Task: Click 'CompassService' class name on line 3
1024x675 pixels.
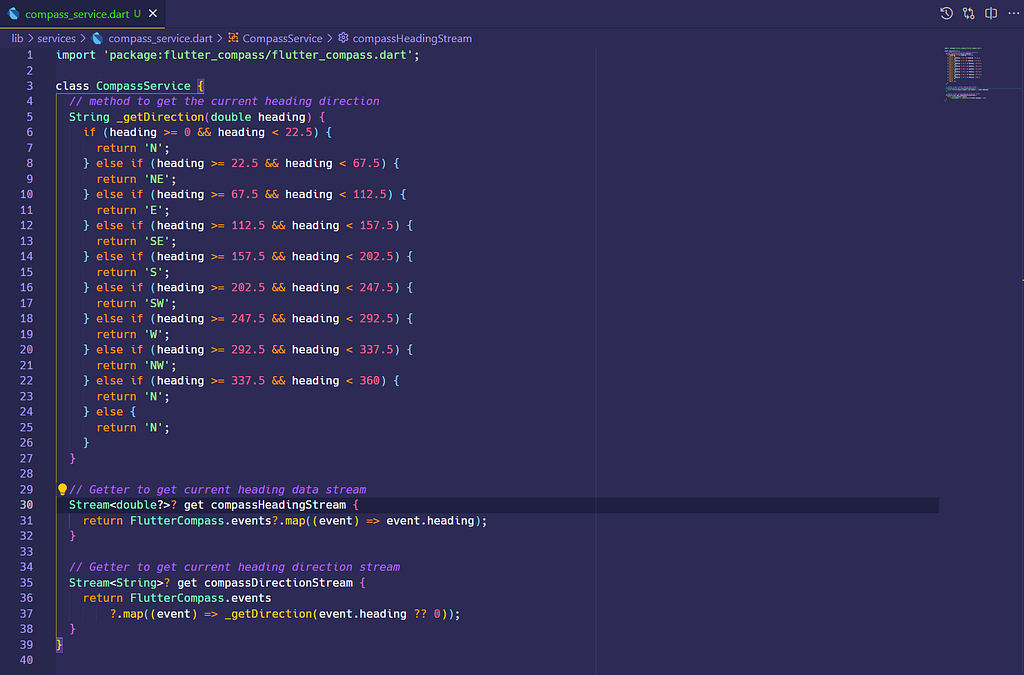Action: tap(143, 86)
